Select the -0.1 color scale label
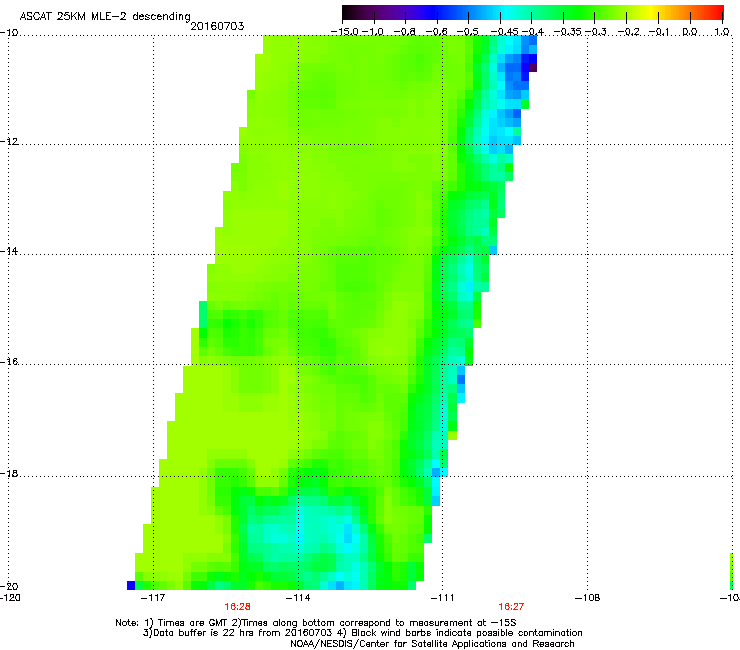The width and height of the screenshot is (740, 650). click(659, 32)
